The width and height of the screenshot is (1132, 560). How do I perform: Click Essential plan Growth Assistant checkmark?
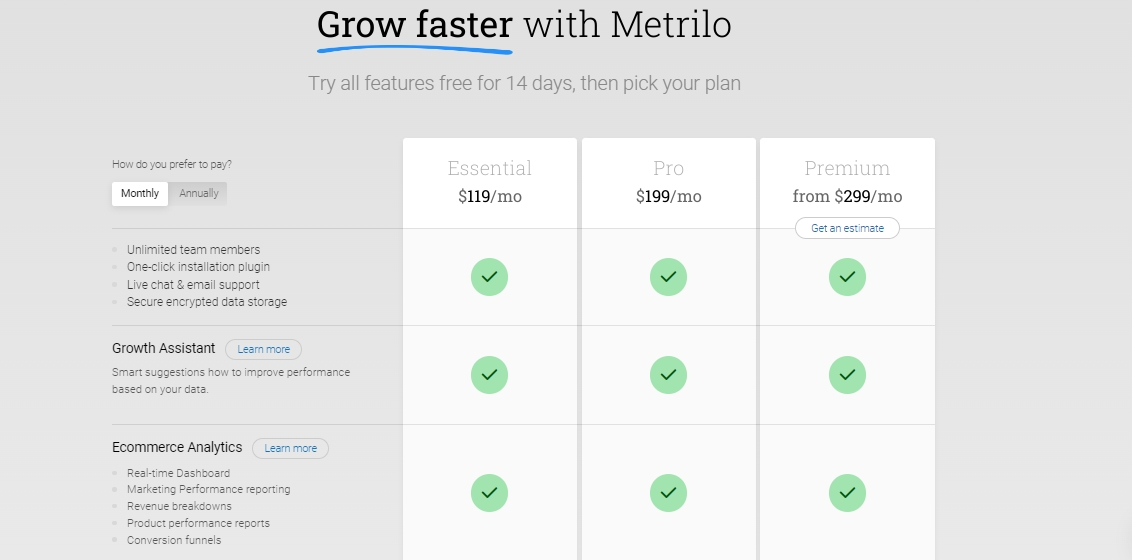489,375
